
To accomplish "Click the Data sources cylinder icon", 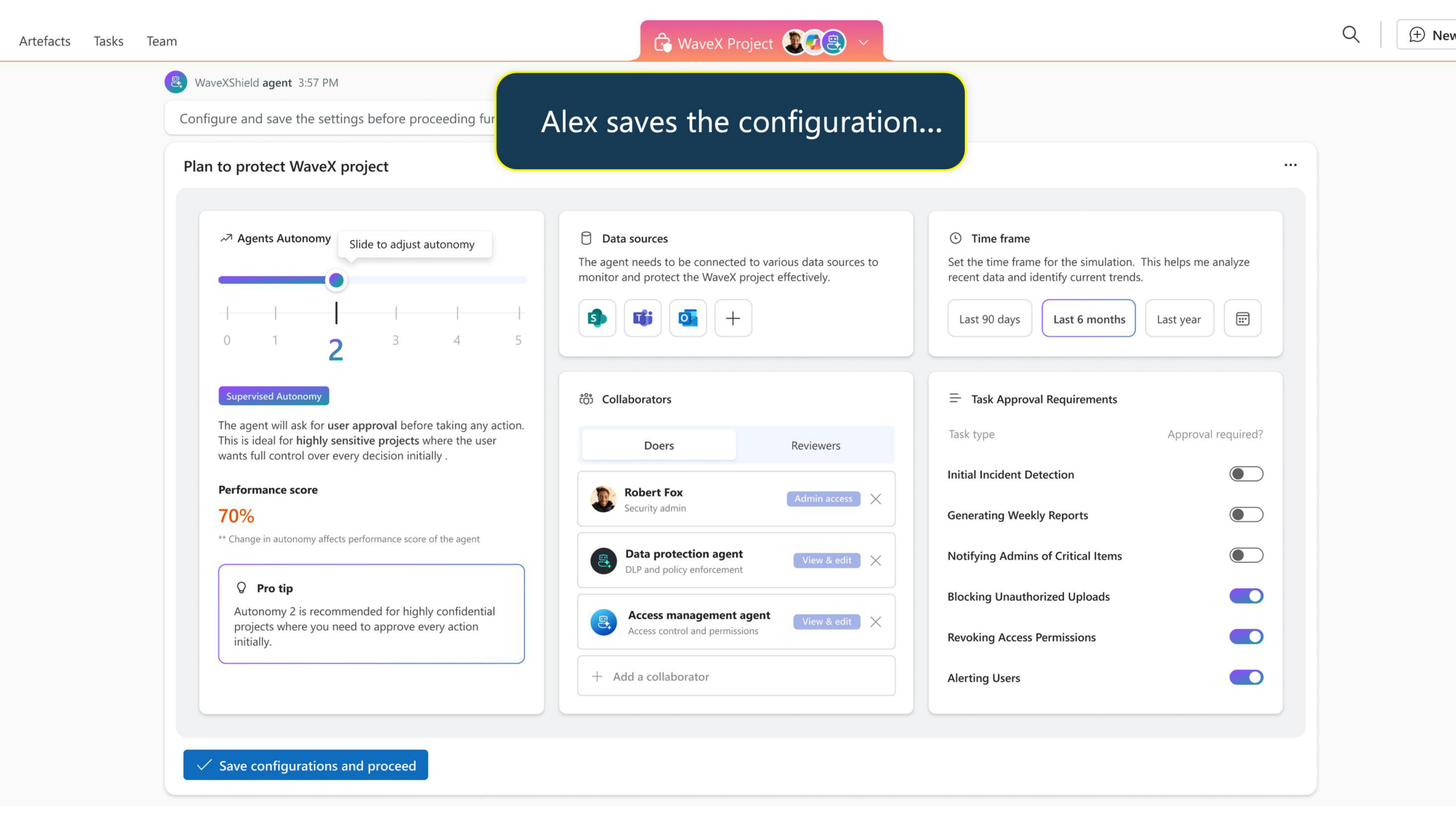I will [x=586, y=238].
